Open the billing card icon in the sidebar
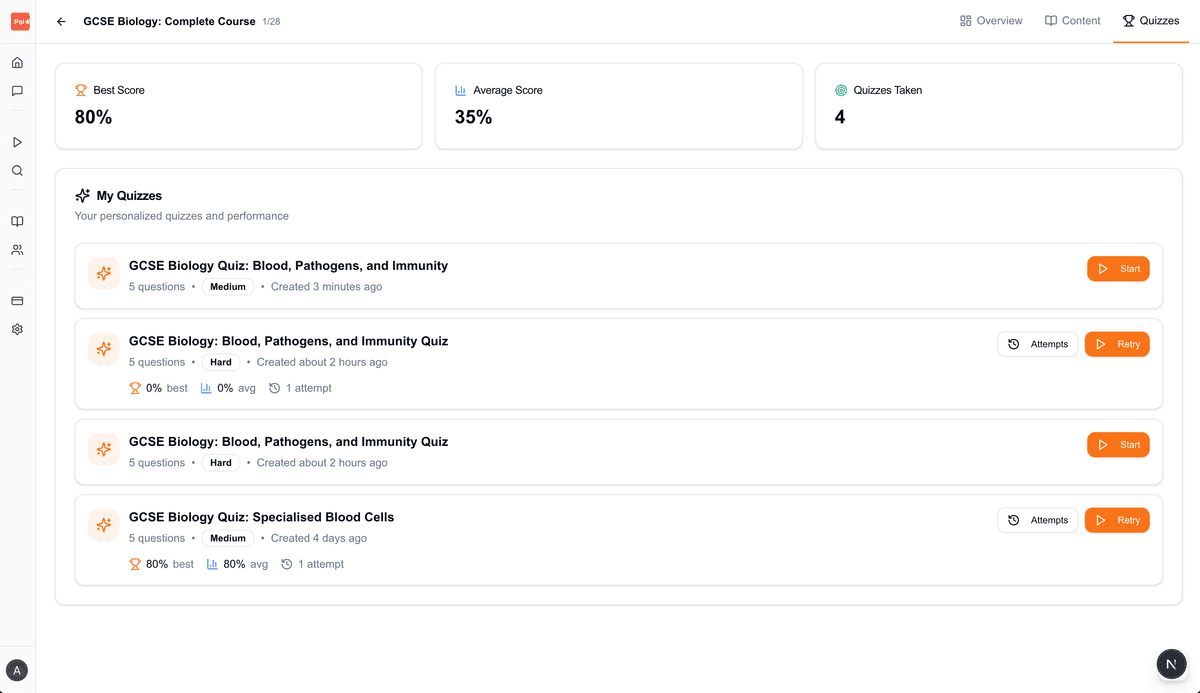This screenshot has height=693, width=1200. point(16,301)
